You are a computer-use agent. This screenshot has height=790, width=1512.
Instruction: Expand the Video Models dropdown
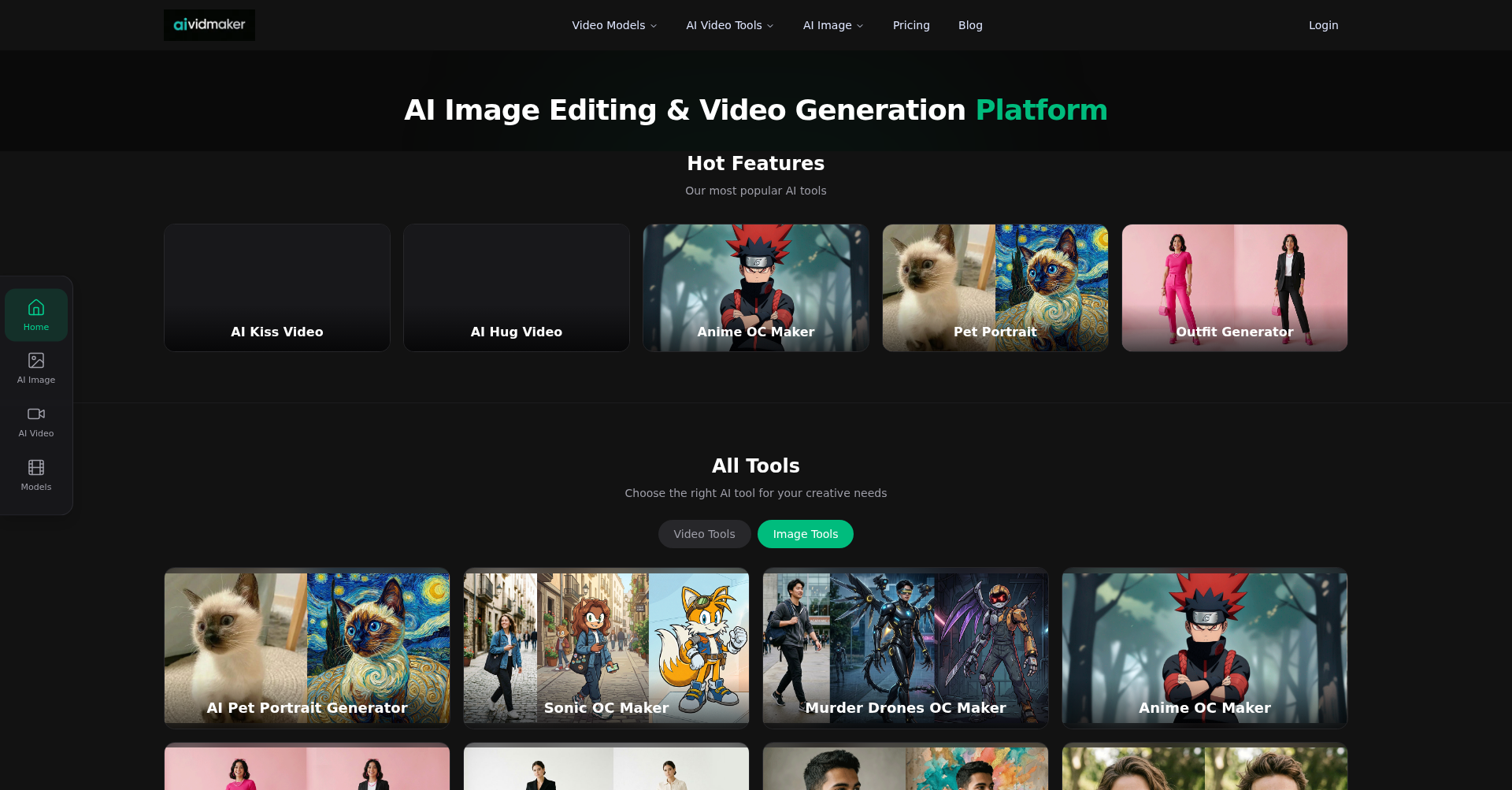point(613,24)
